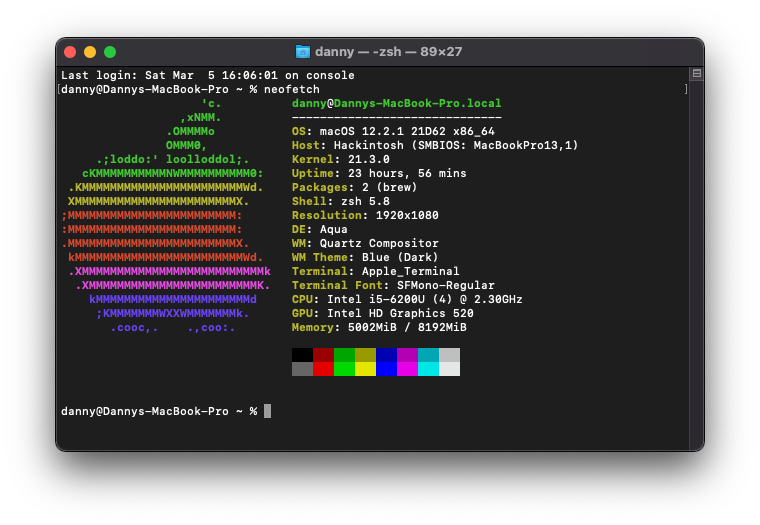Click the WM Theme line "Blue (Dark)"
The width and height of the screenshot is (760, 525).
[365, 257]
